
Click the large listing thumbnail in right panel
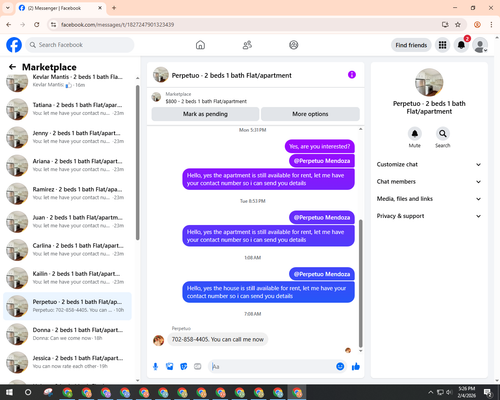(429, 82)
